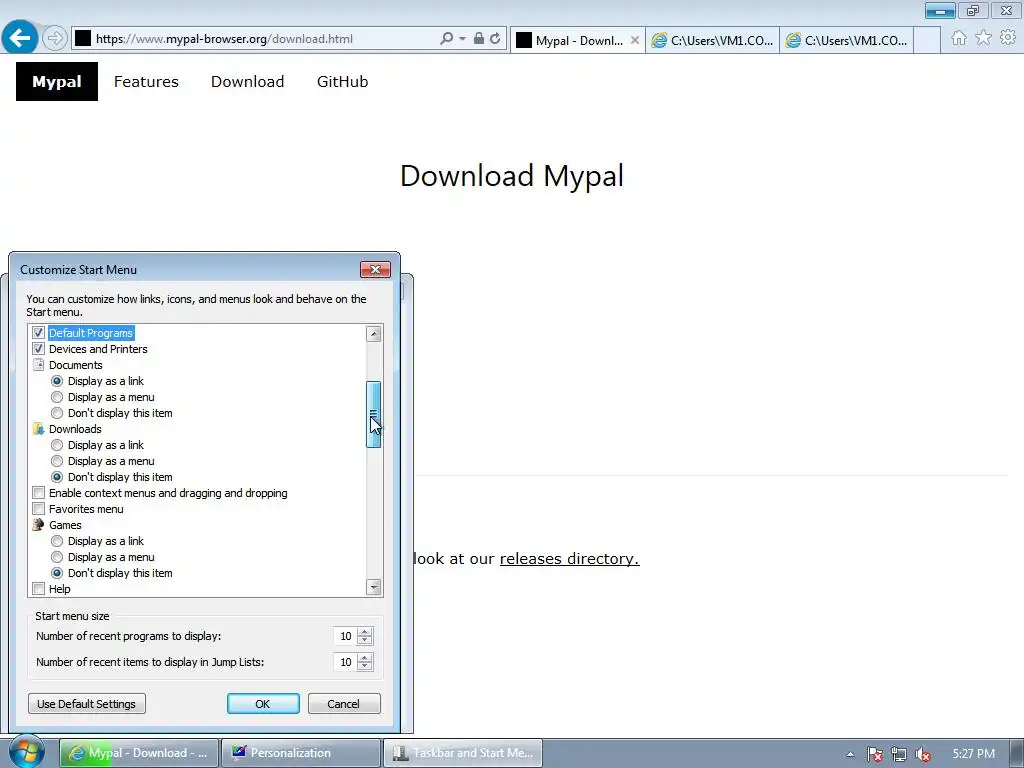Screen dimensions: 1024x768
Task: Switch to the Mypal - Download tab
Action: coord(577,40)
